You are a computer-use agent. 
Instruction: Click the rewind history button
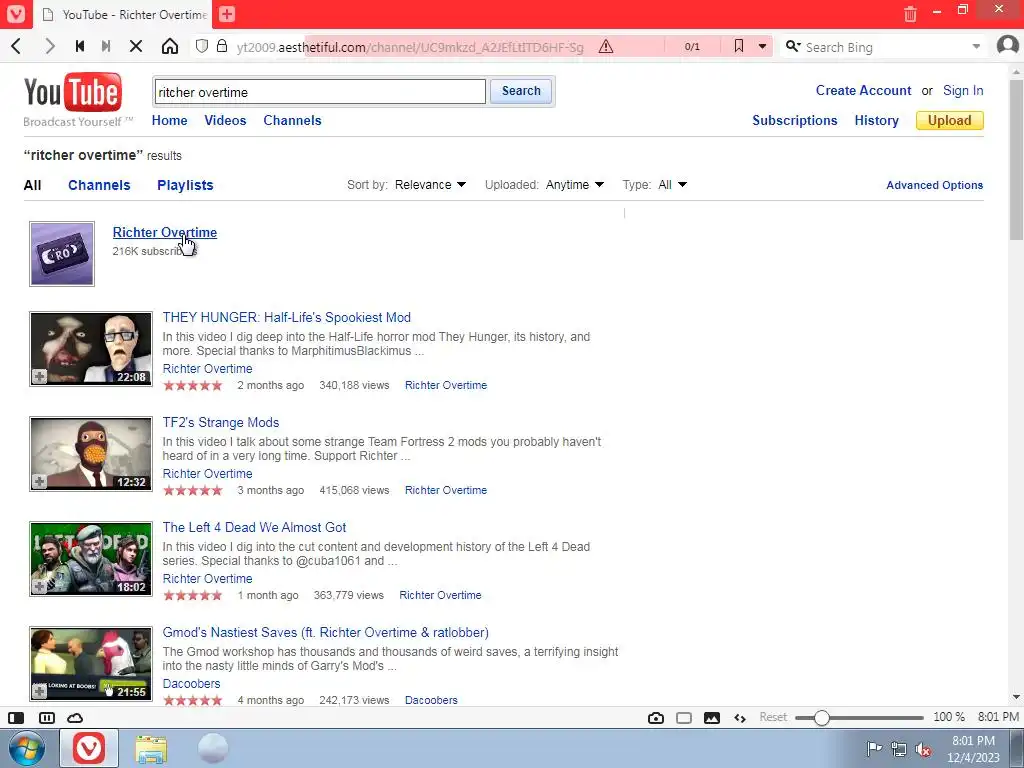(80, 46)
